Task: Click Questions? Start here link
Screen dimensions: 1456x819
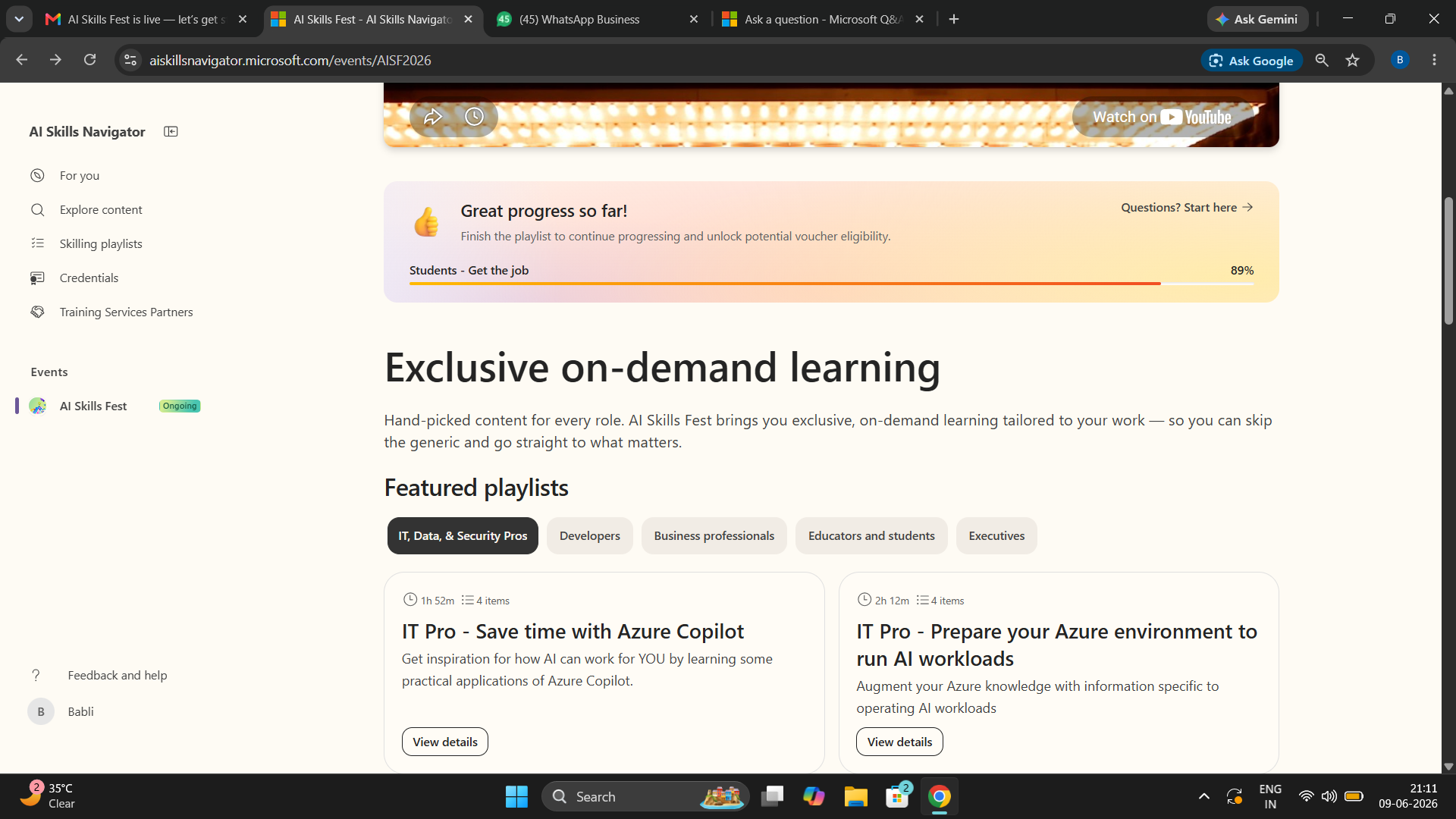Action: 1187,207
